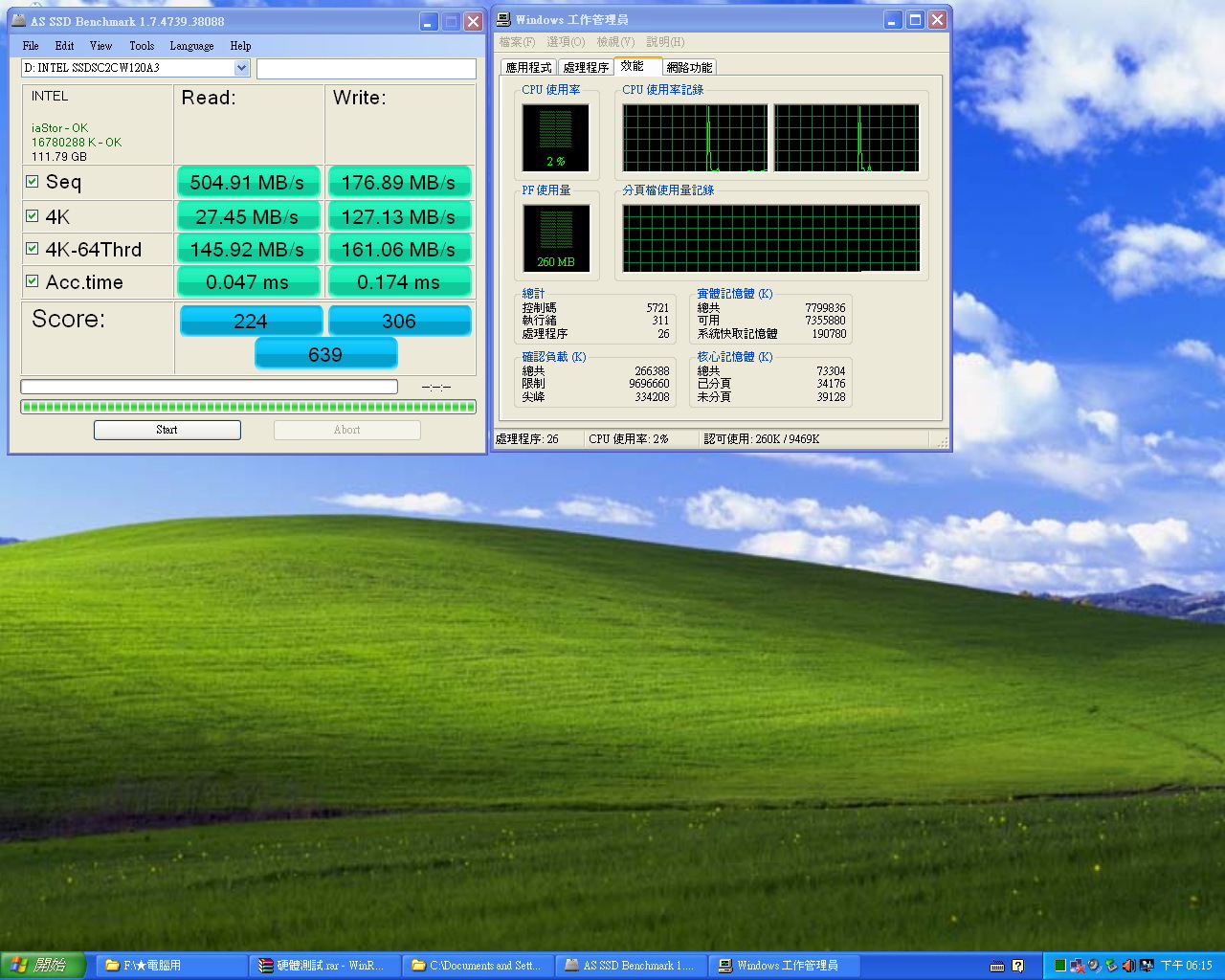This screenshot has width=1225, height=980.
Task: Click the read access time 0.047 ms
Action: 247,281
